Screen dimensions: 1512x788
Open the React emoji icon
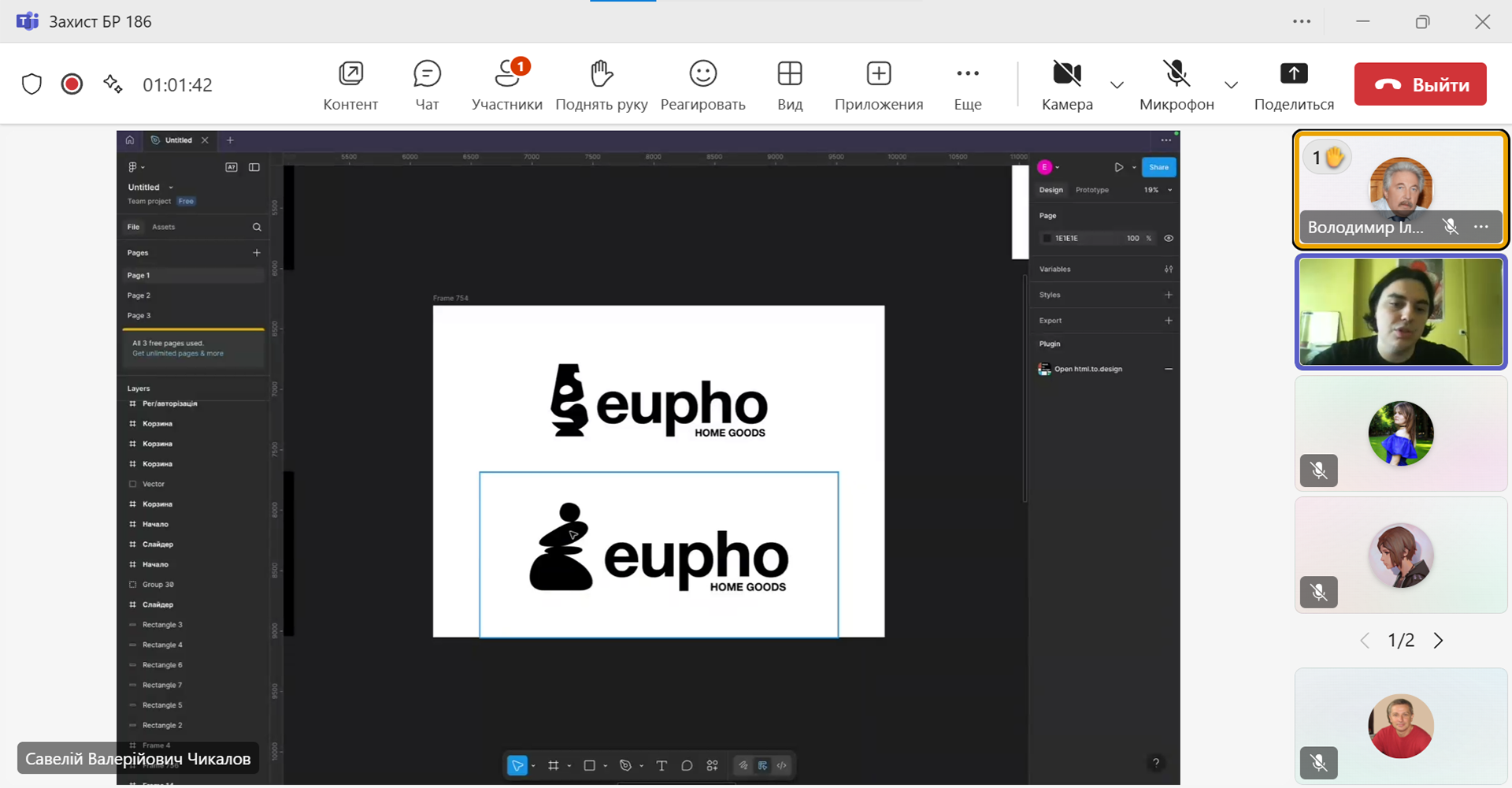tap(702, 75)
